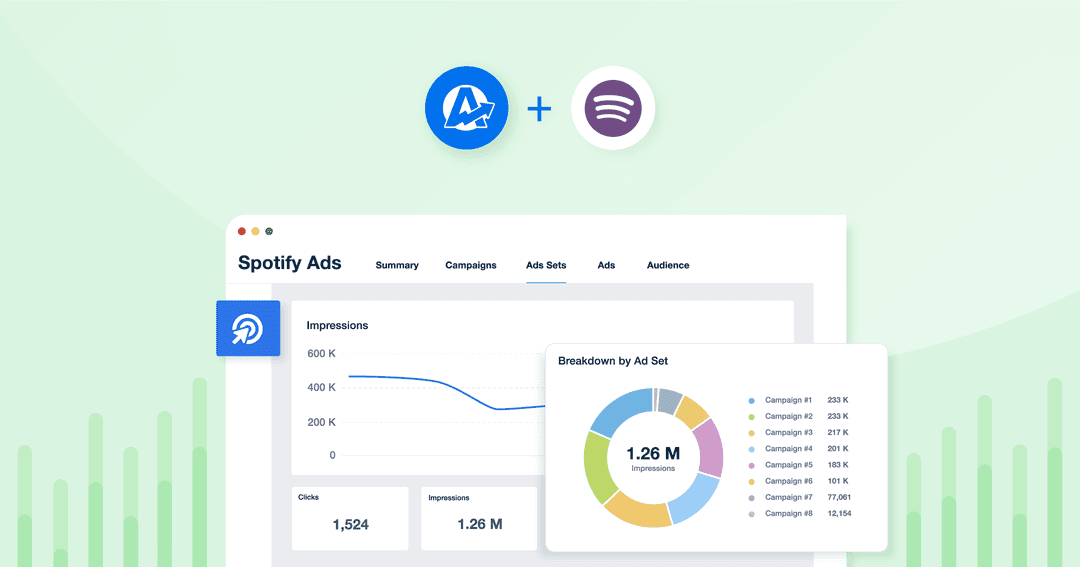Viewport: 1080px width, 567px height.
Task: Click the pink donut chart segment
Action: (x=709, y=448)
